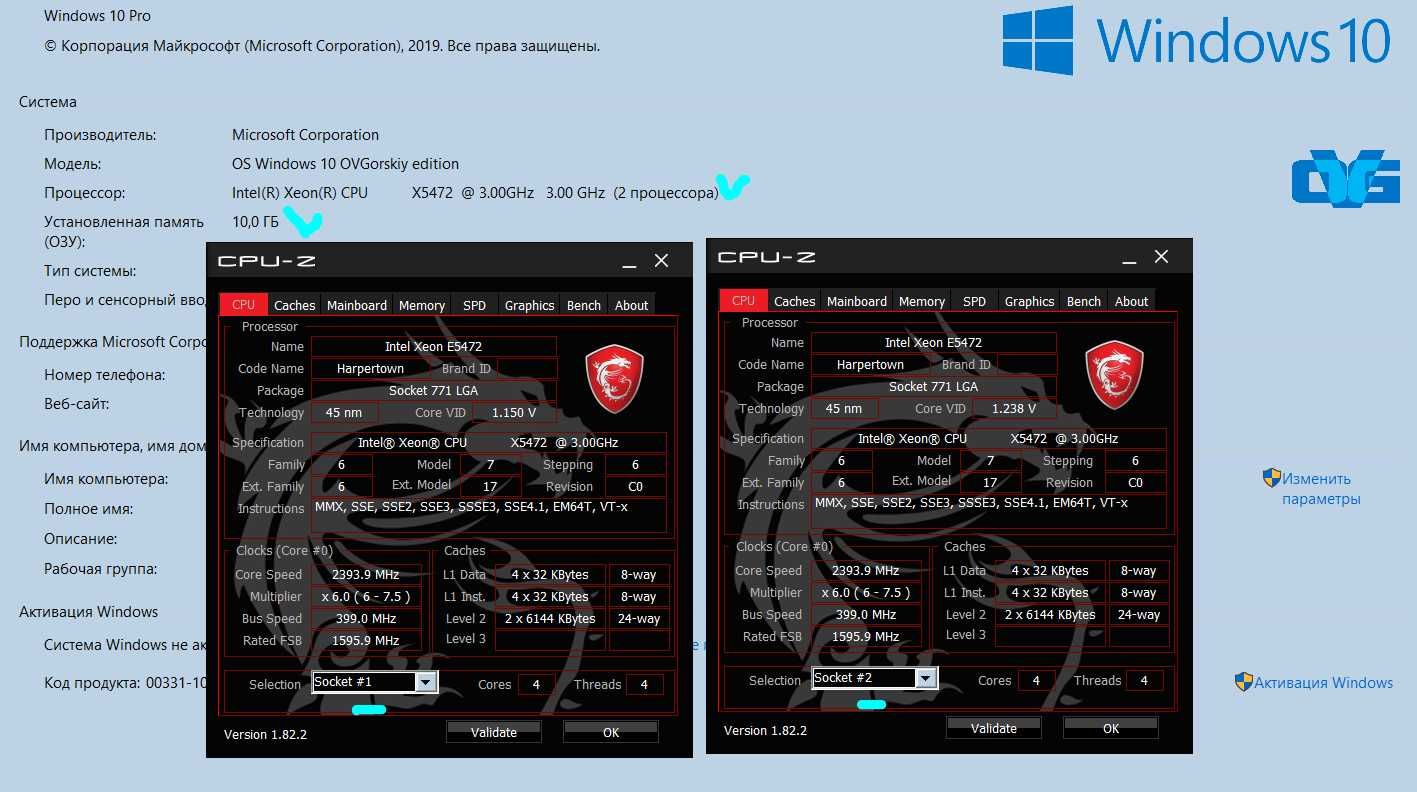Open Bench tab in left CPU-Z window

[584, 305]
